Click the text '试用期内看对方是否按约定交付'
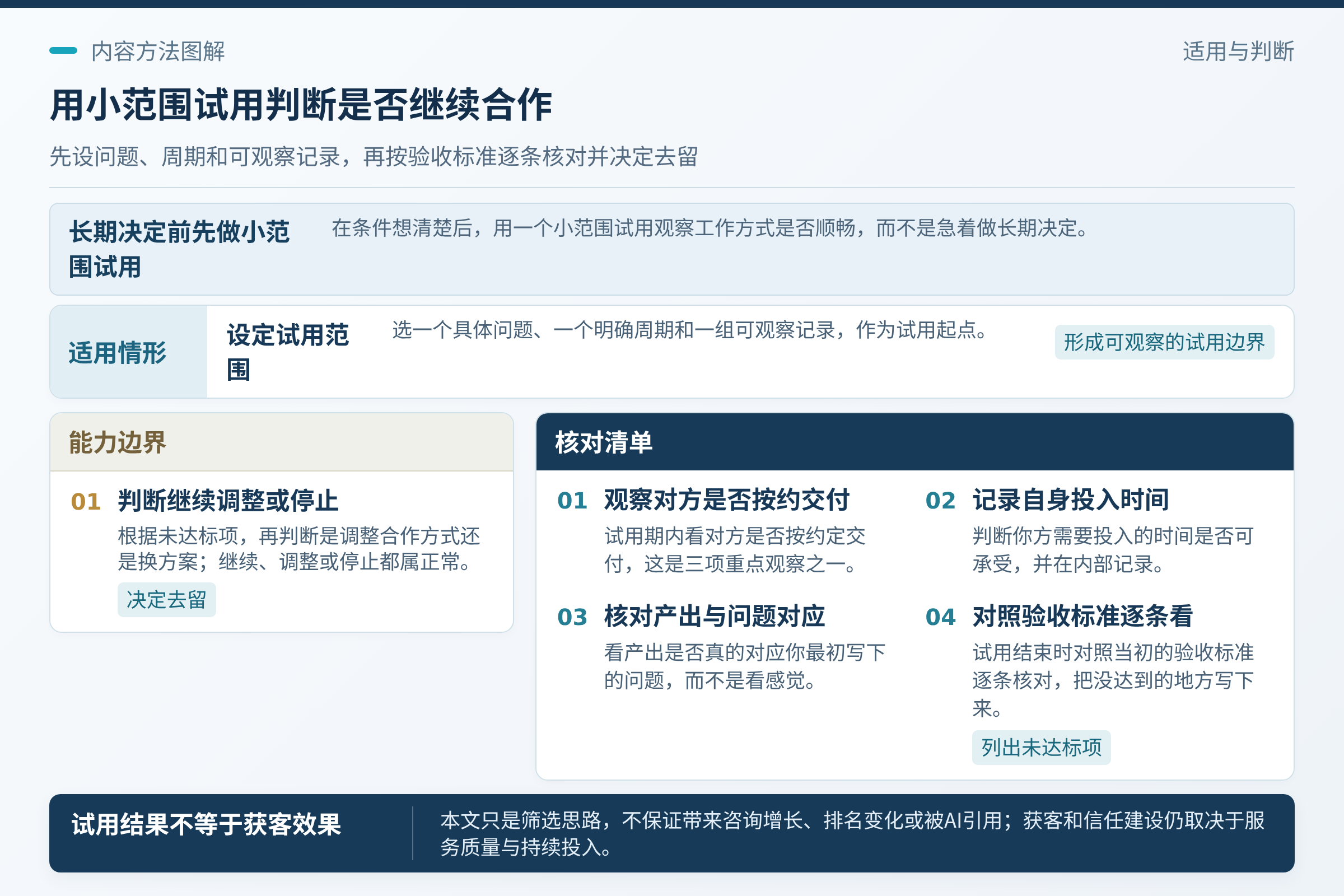1344x896 pixels. (735, 550)
